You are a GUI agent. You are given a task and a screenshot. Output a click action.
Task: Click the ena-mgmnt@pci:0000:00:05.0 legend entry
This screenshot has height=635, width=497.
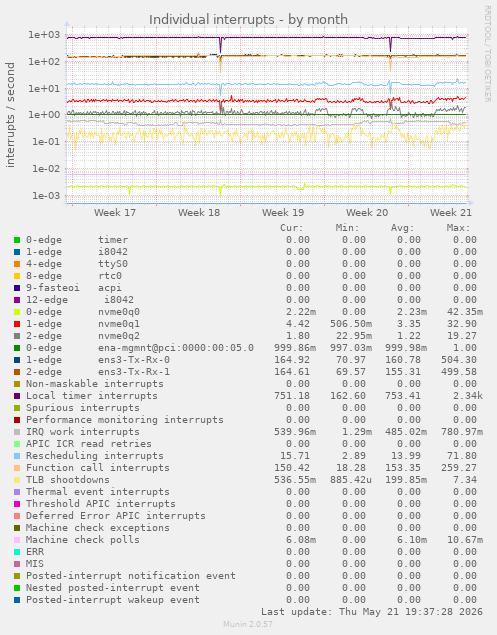pyautogui.click(x=176, y=348)
